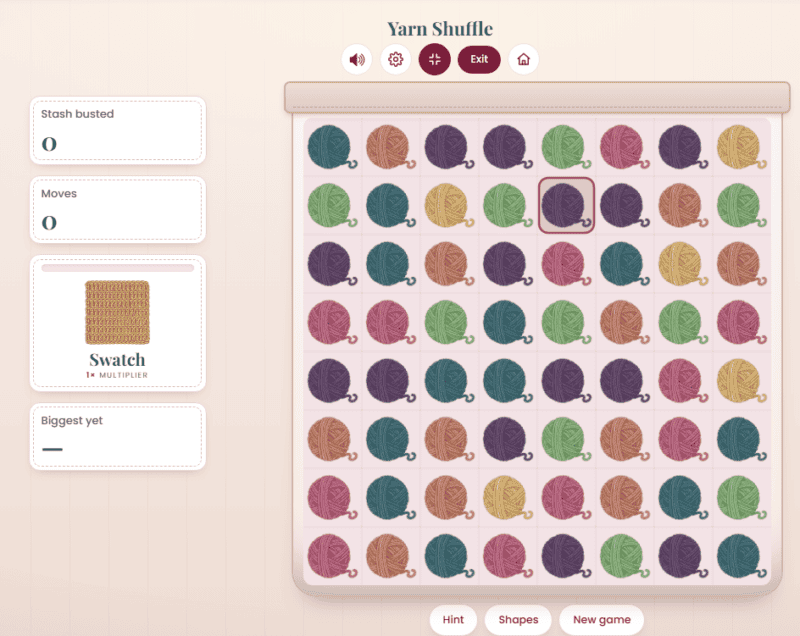800x636 pixels.
Task: Click the 'Stash busted' label
Action: (78, 114)
